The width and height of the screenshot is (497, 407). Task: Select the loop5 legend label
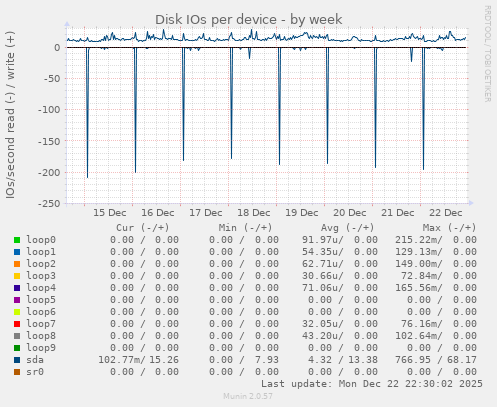pos(41,300)
